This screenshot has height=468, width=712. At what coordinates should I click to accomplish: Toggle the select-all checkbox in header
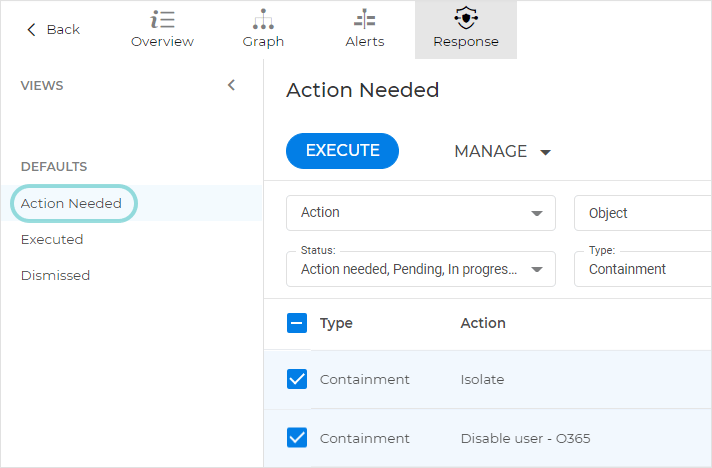pyautogui.click(x=297, y=323)
